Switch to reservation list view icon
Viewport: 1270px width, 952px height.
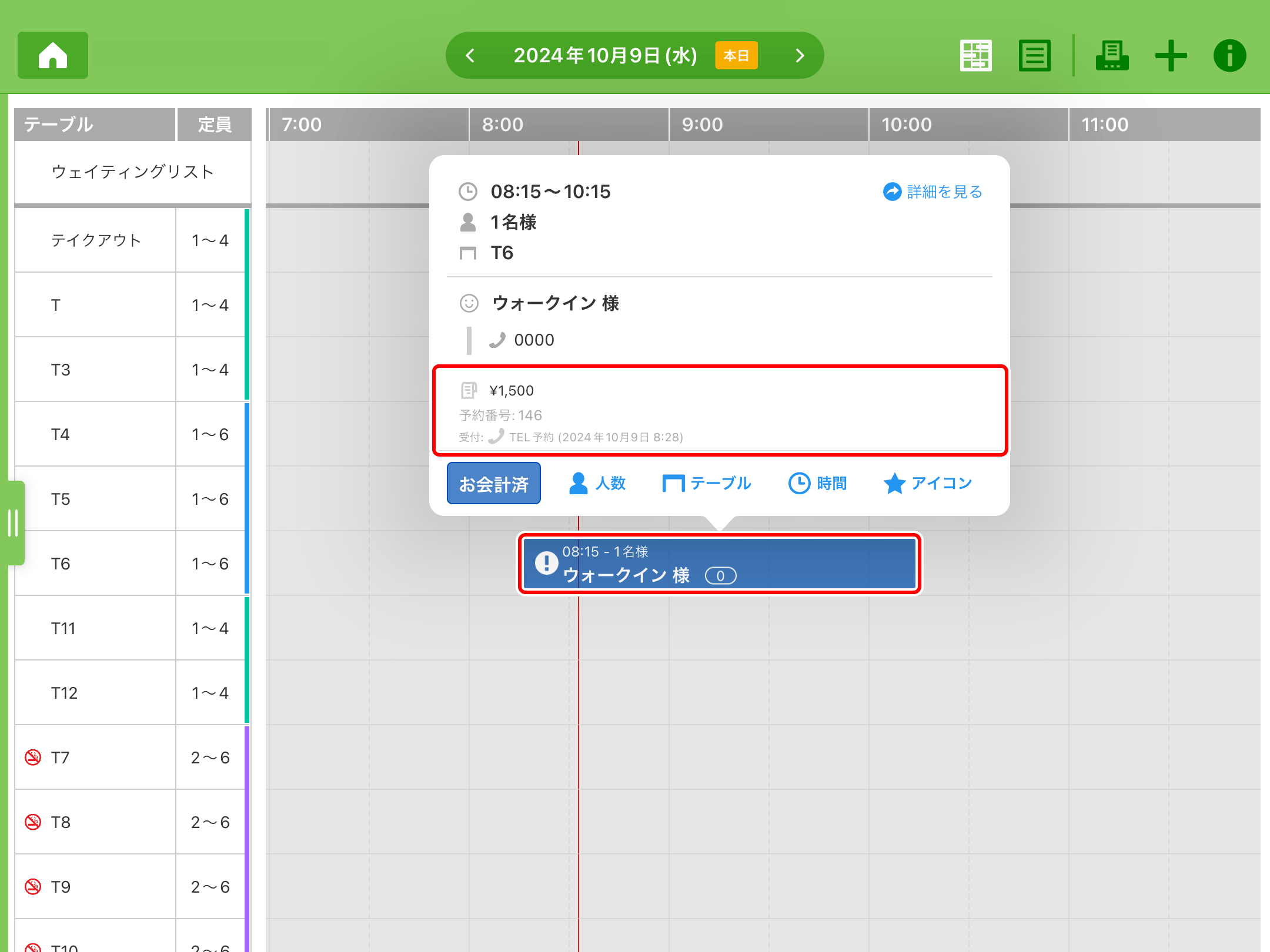click(1034, 55)
